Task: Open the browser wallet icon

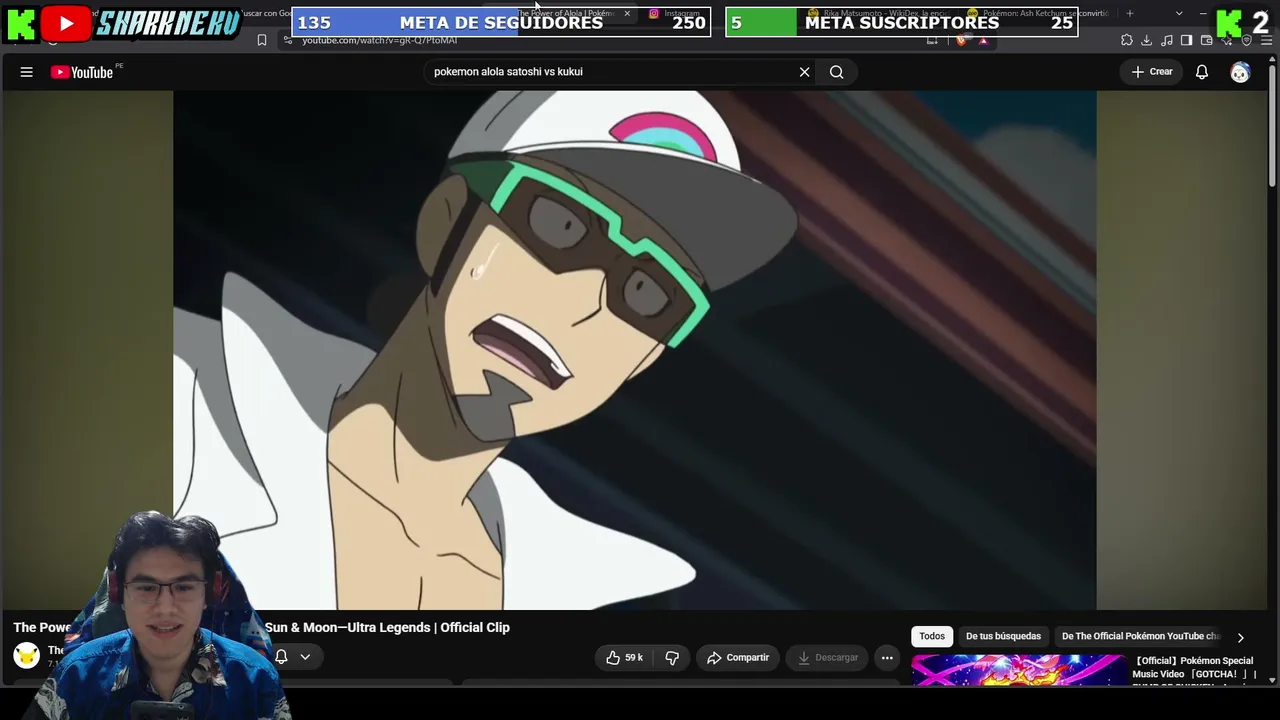Action: click(x=1207, y=40)
